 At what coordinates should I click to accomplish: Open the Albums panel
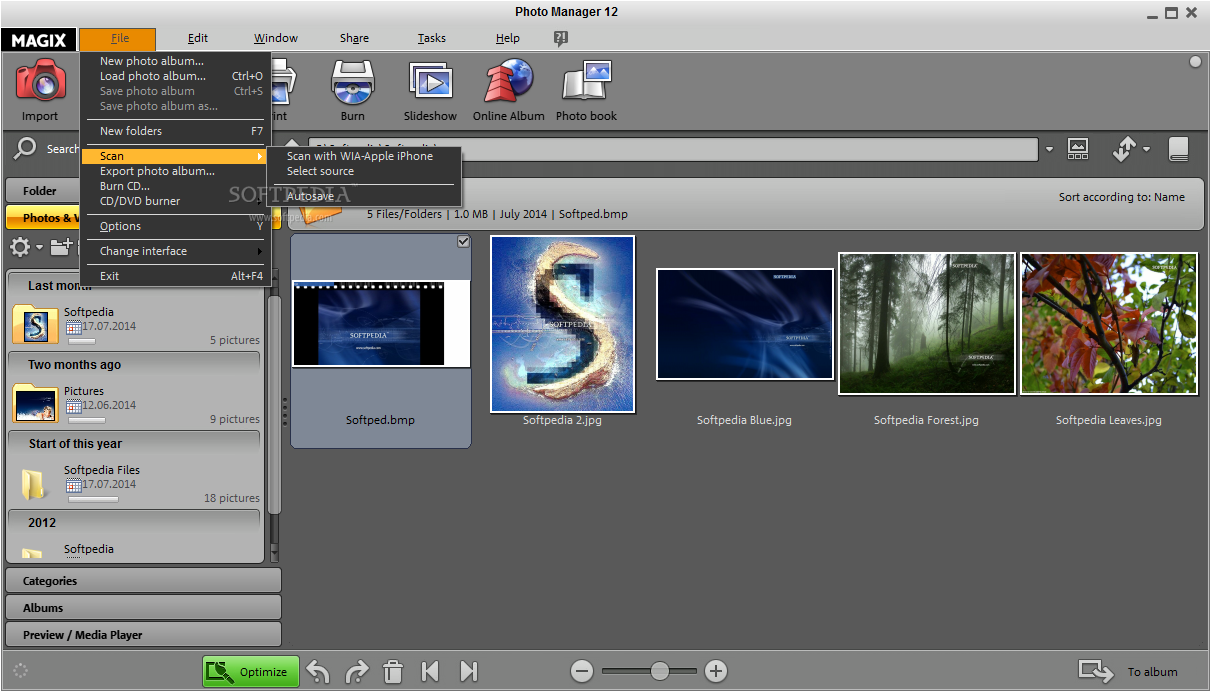click(143, 607)
